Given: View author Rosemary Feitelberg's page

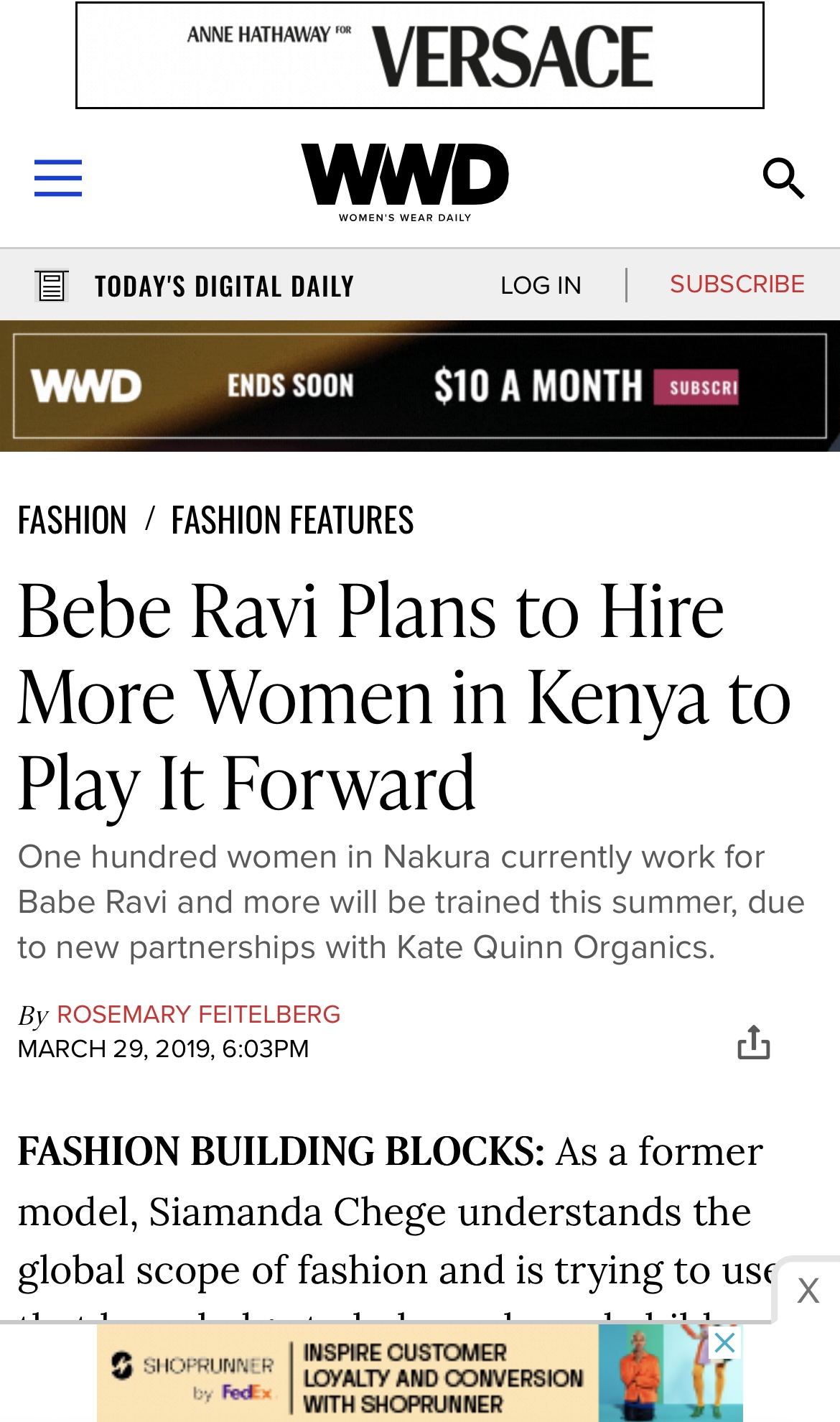Looking at the screenshot, I should tap(198, 1014).
